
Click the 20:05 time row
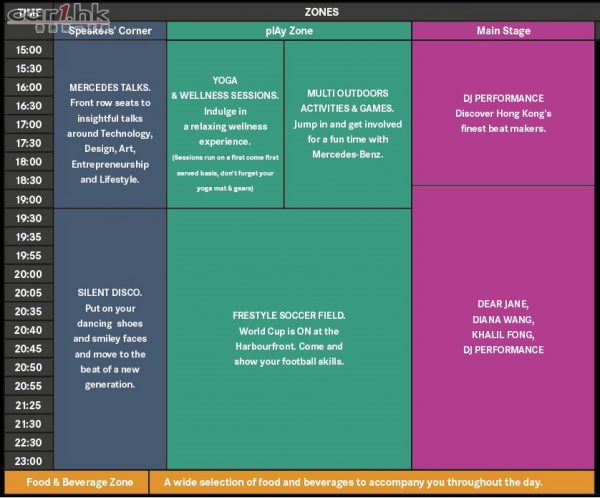(29, 293)
